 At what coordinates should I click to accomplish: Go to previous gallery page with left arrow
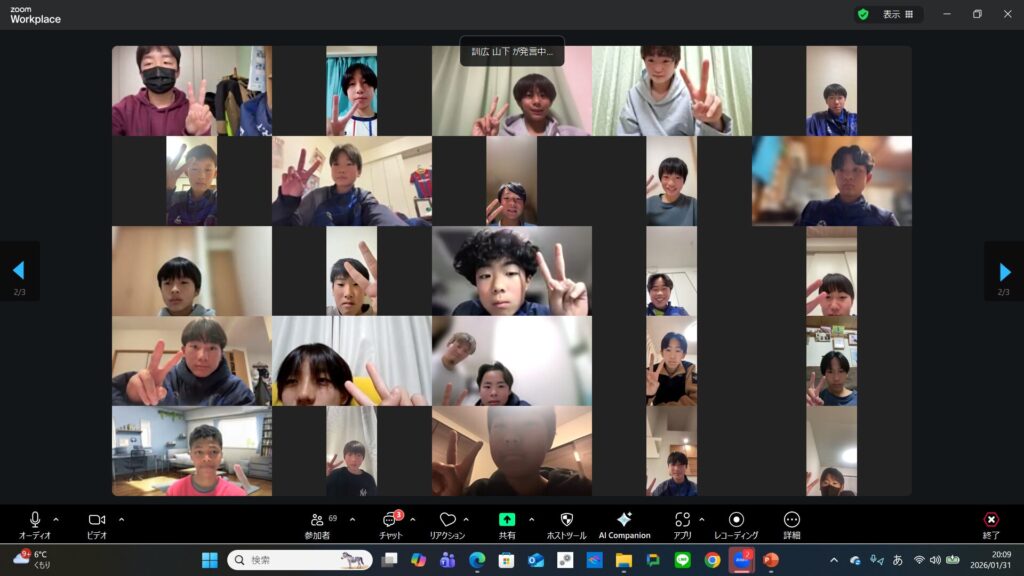coord(18,271)
